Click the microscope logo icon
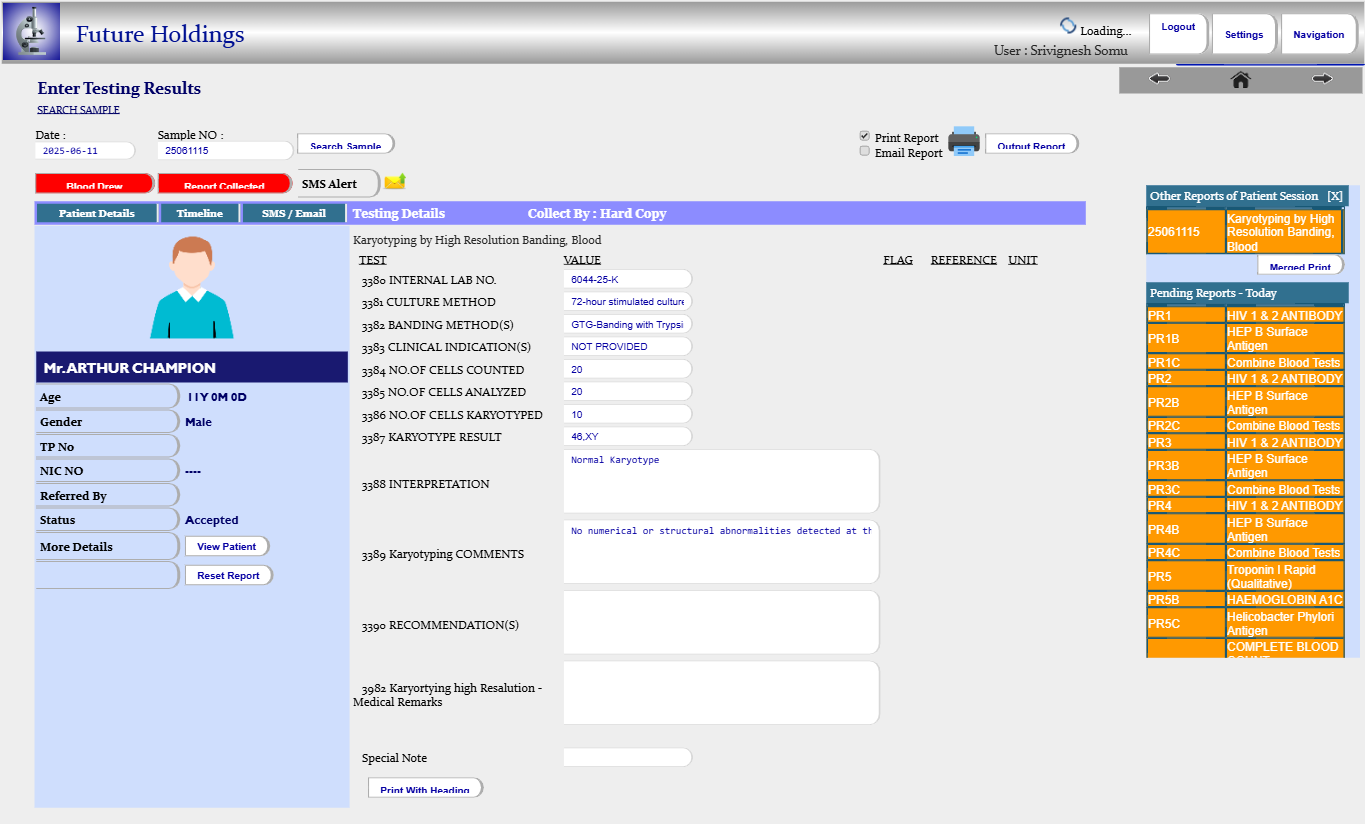Image resolution: width=1365 pixels, height=824 pixels. pyautogui.click(x=31, y=32)
